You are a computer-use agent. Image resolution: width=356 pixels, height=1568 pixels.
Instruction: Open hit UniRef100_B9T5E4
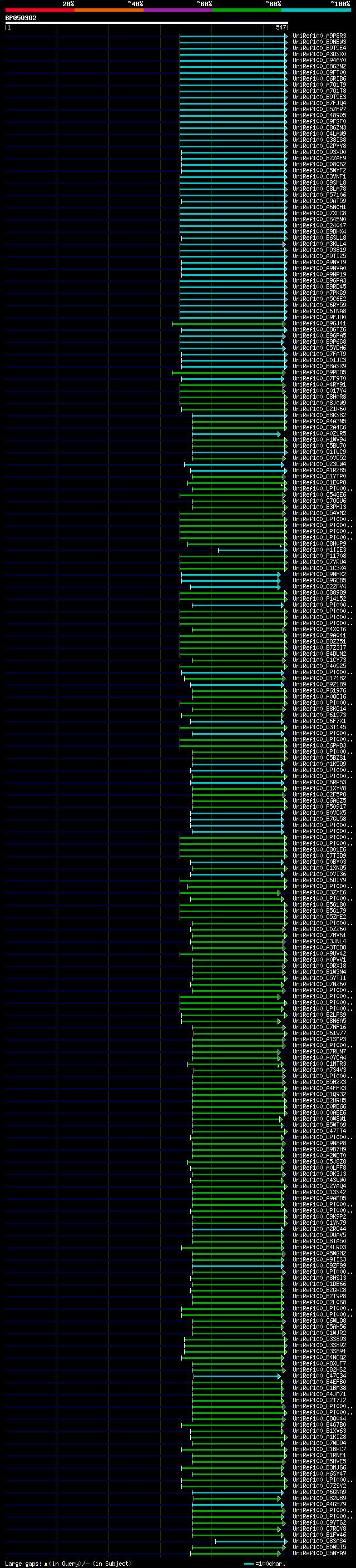[319, 48]
